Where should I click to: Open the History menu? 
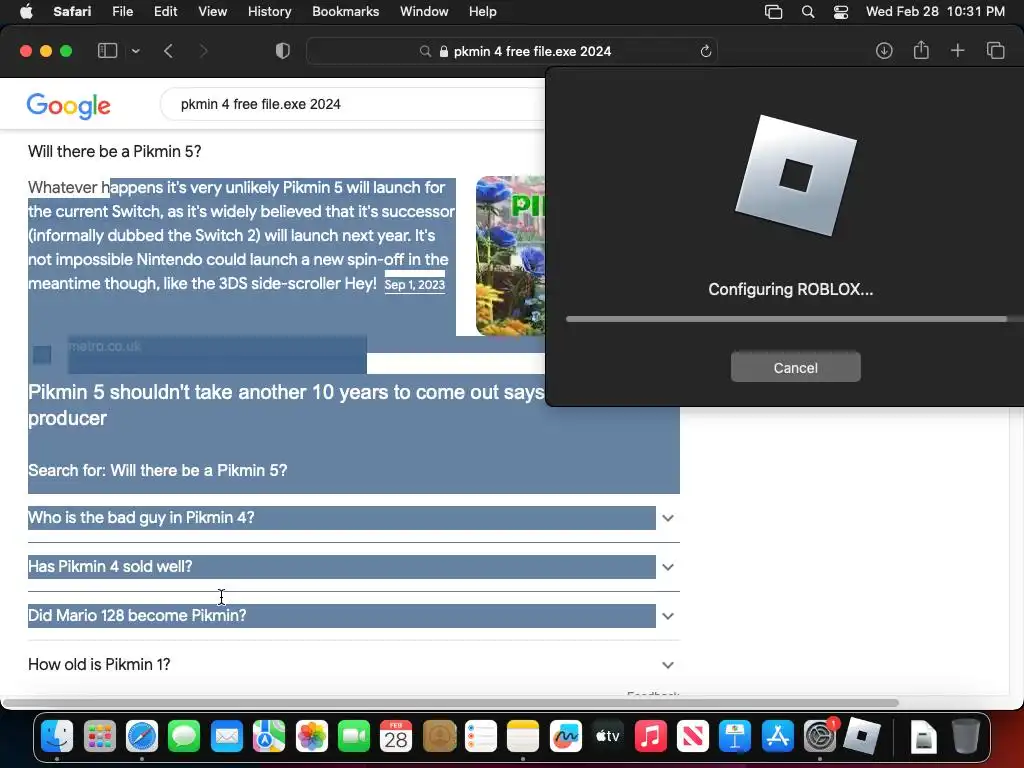pyautogui.click(x=269, y=12)
